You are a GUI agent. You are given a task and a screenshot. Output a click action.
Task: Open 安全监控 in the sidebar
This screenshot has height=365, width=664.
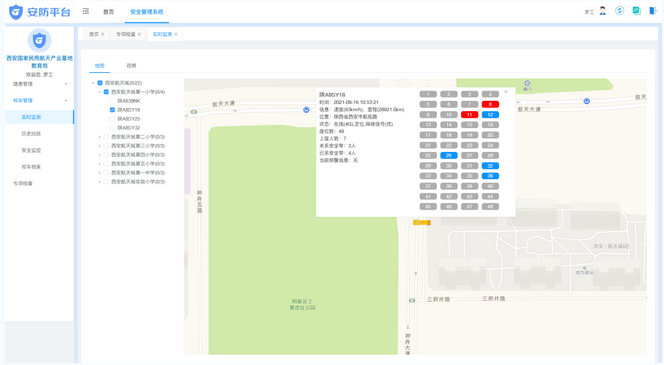coord(31,150)
